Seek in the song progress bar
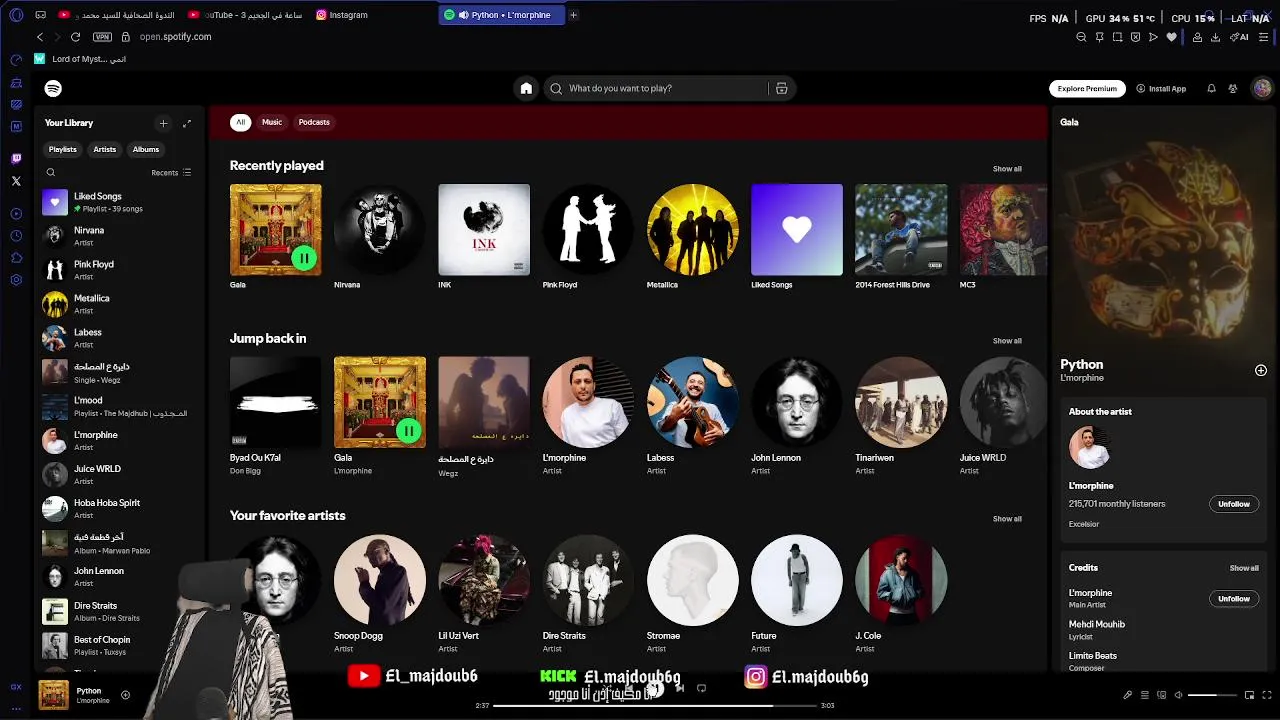 click(x=654, y=705)
